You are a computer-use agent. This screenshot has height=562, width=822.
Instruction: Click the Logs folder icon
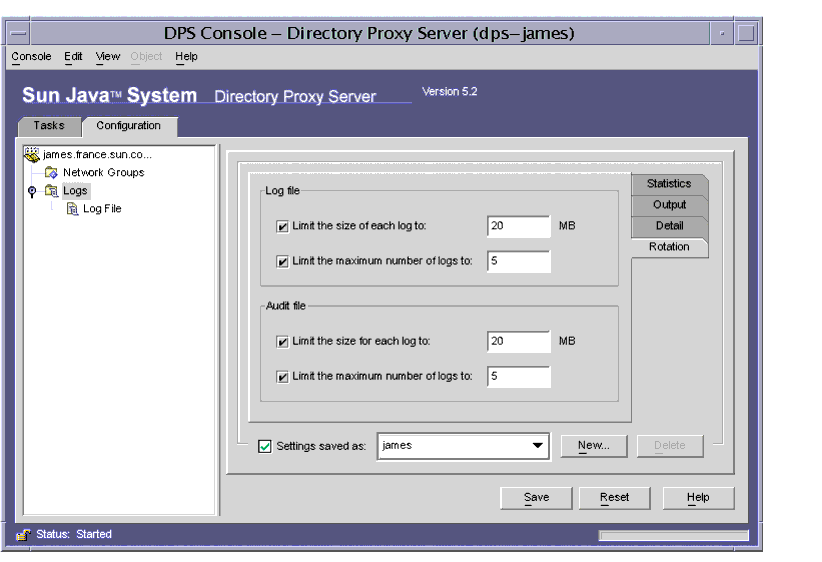pos(51,190)
